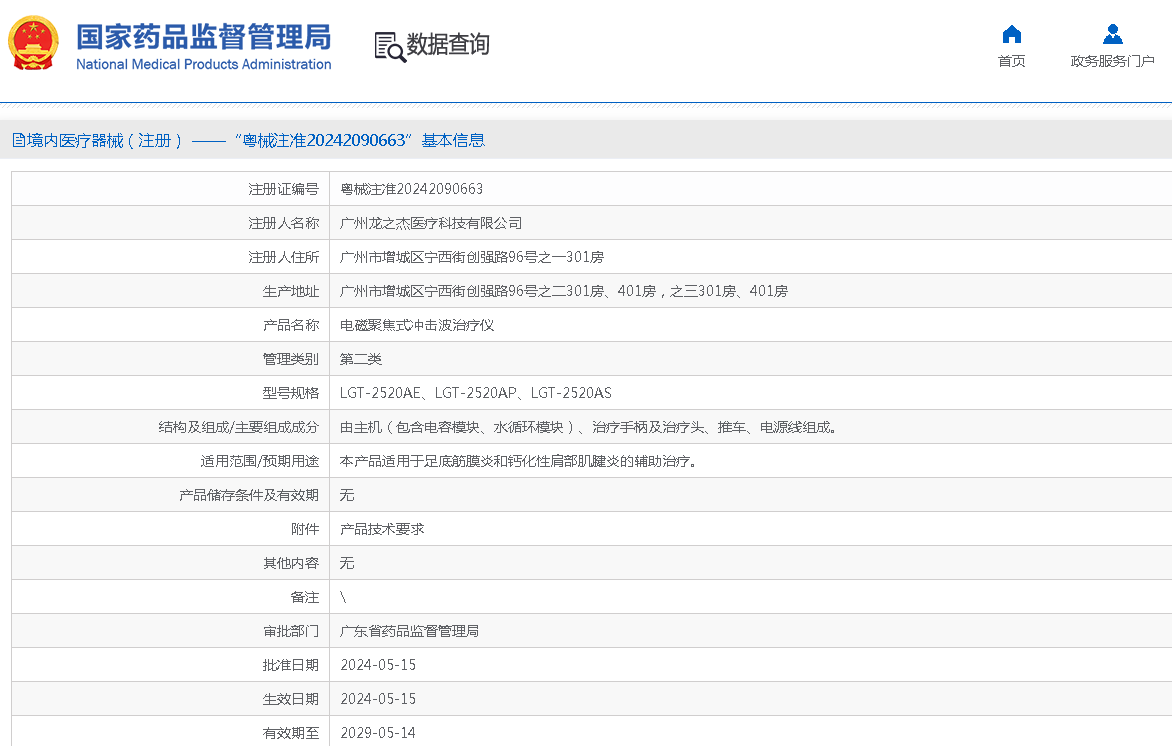Viewport: 1172px width, 746px height.
Task: Click the 政务服务门户 person icon
Action: pyautogui.click(x=1112, y=34)
